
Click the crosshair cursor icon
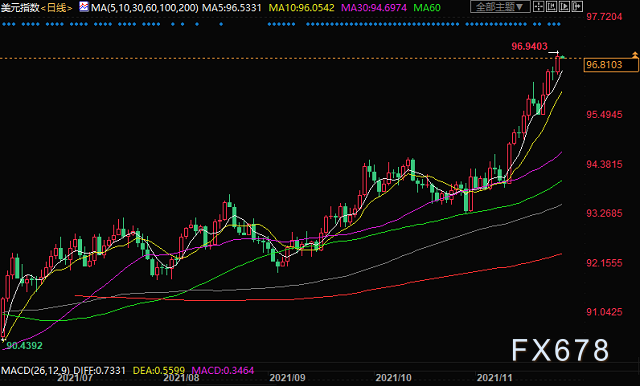coord(539,7)
